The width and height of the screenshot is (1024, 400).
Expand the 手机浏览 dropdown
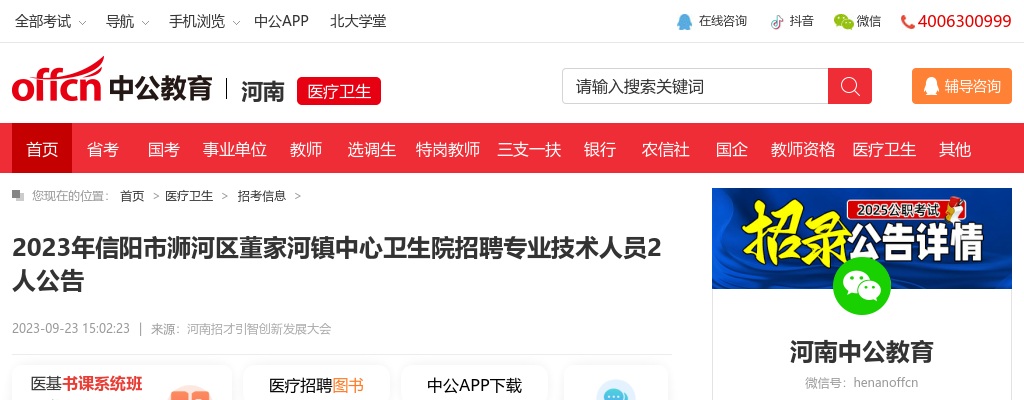click(204, 22)
